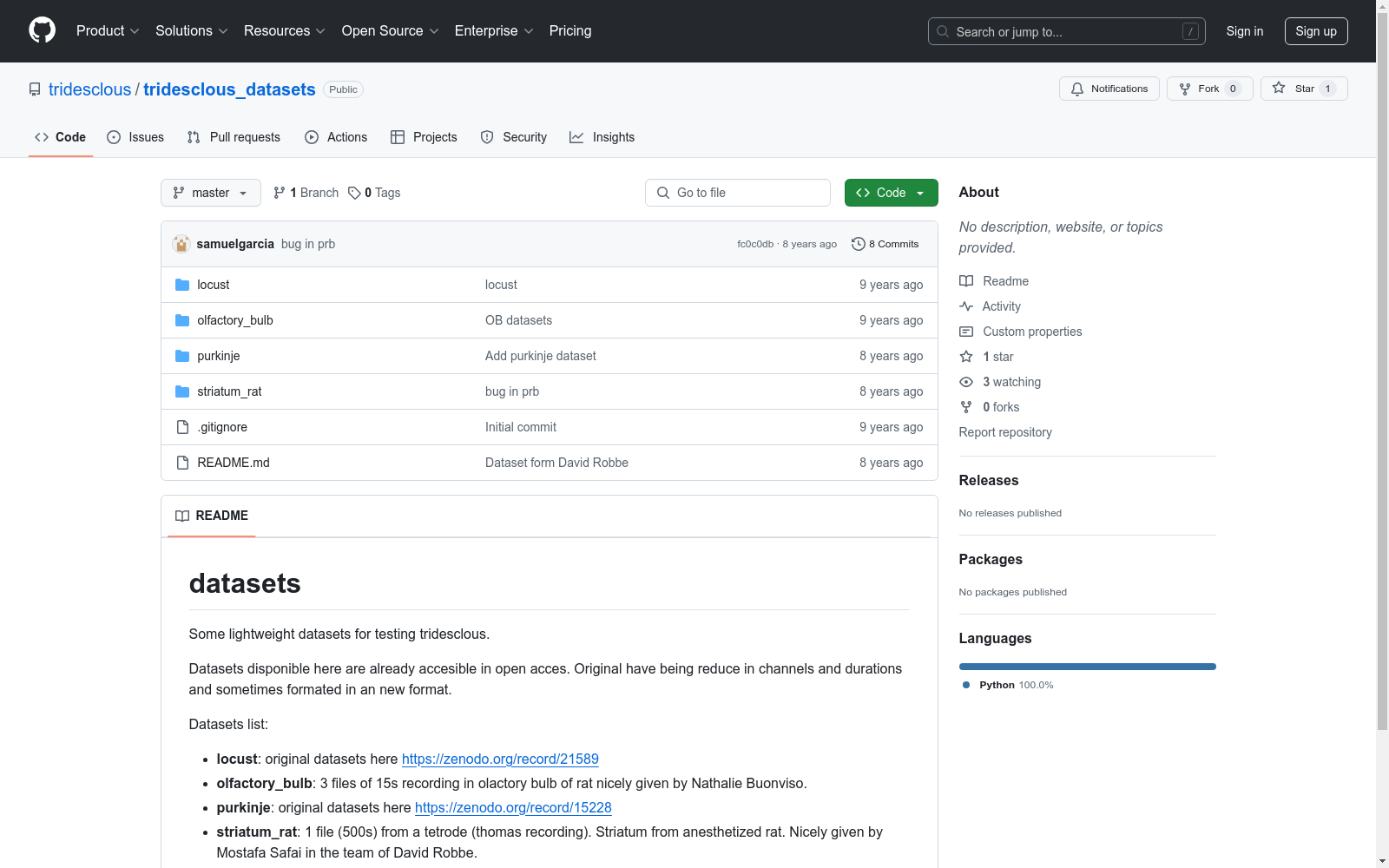Image resolution: width=1389 pixels, height=868 pixels.
Task: Switch to the Pull requests tab
Action: (x=234, y=137)
